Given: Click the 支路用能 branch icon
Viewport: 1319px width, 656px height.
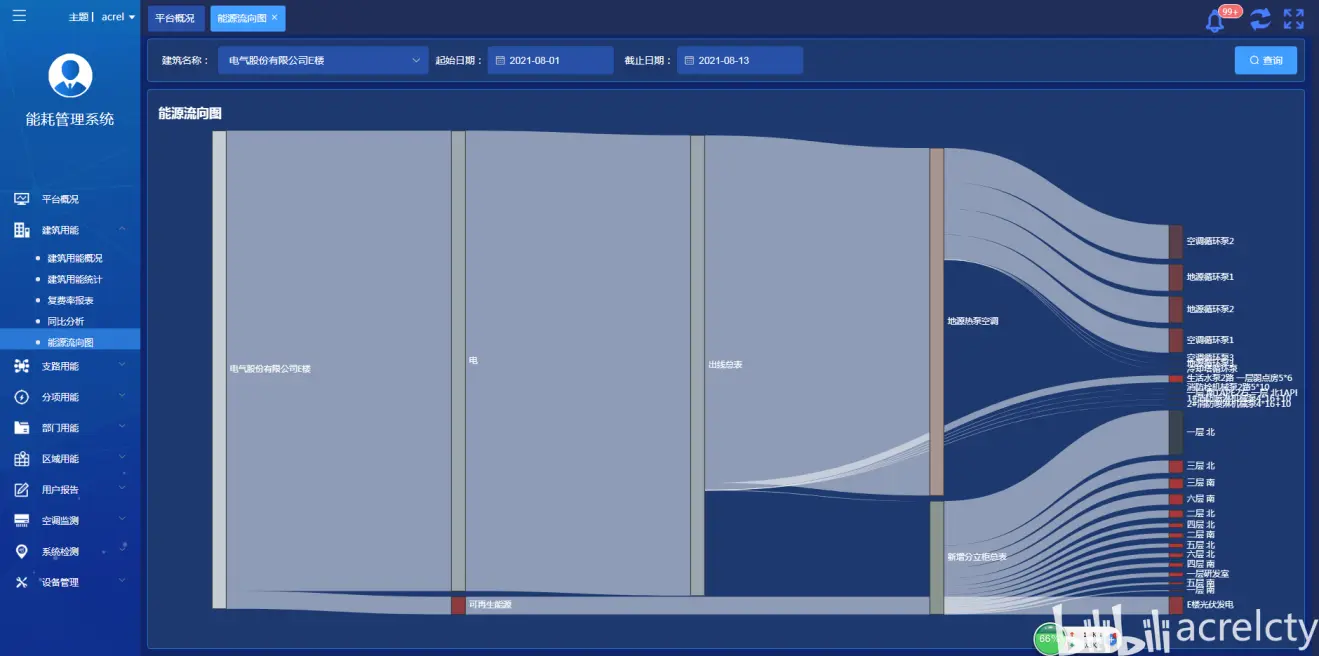Looking at the screenshot, I should click(x=21, y=366).
